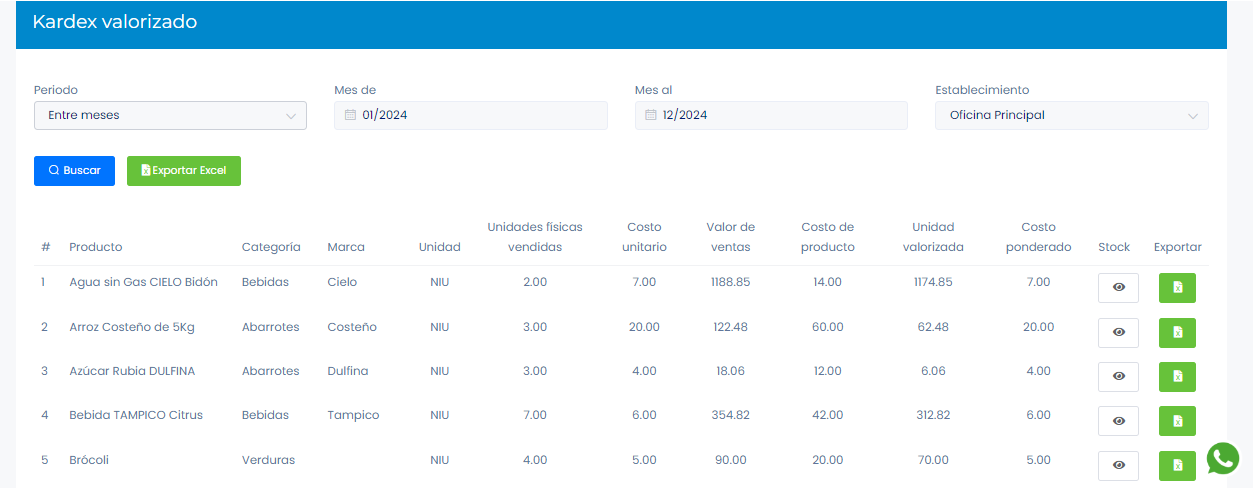
Task: Export Brócoli row to Excel
Action: tap(1177, 465)
